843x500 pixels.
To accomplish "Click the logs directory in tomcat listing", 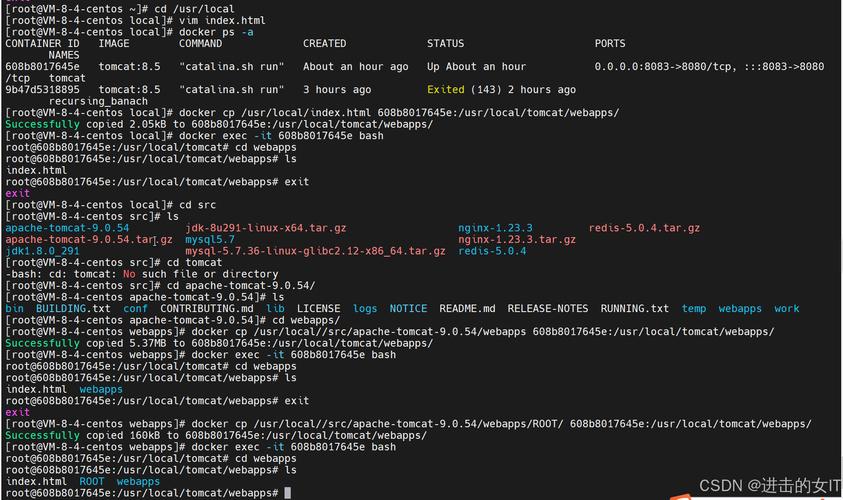I will click(x=365, y=309).
